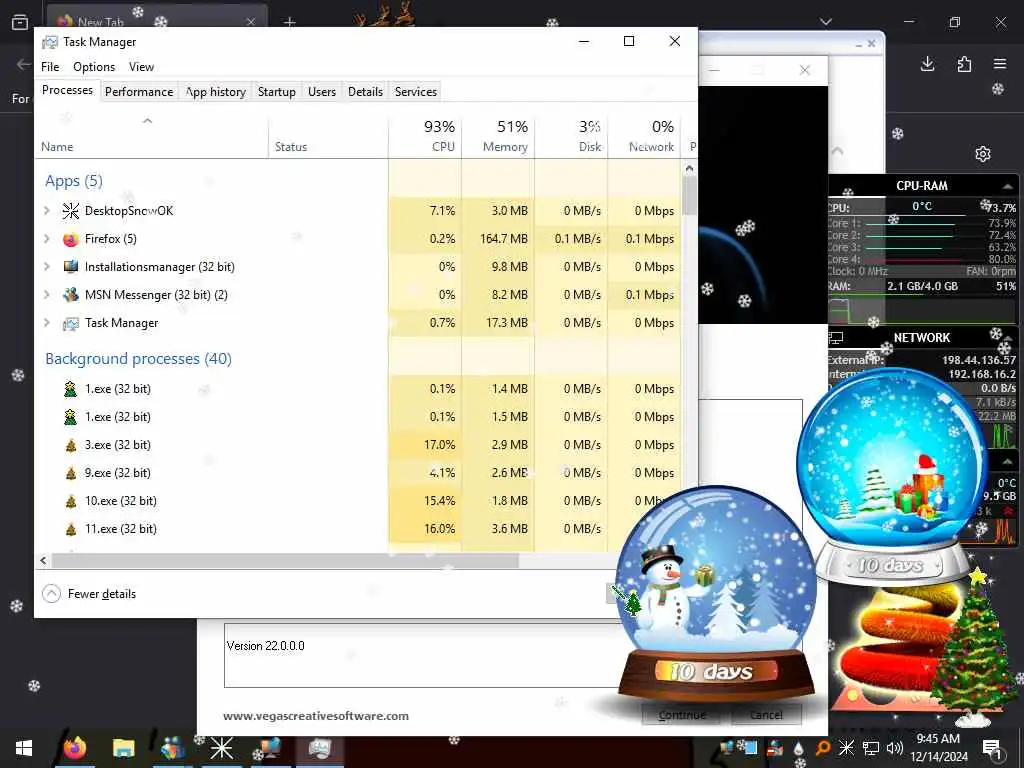Select the Firefox icon in process list
Viewport: 1024px width, 768px height.
coord(71,239)
